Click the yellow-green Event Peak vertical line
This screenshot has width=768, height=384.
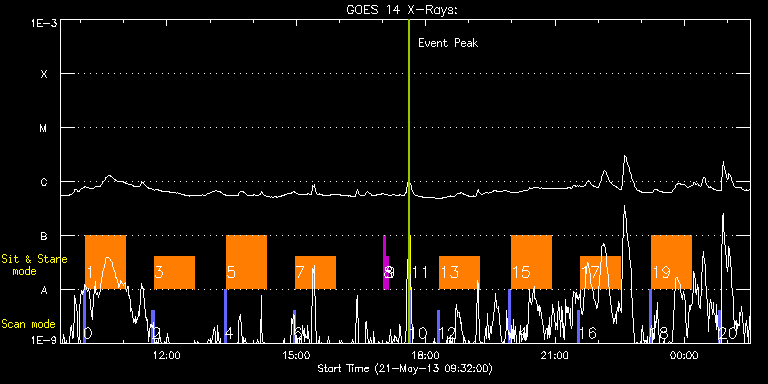(408, 181)
